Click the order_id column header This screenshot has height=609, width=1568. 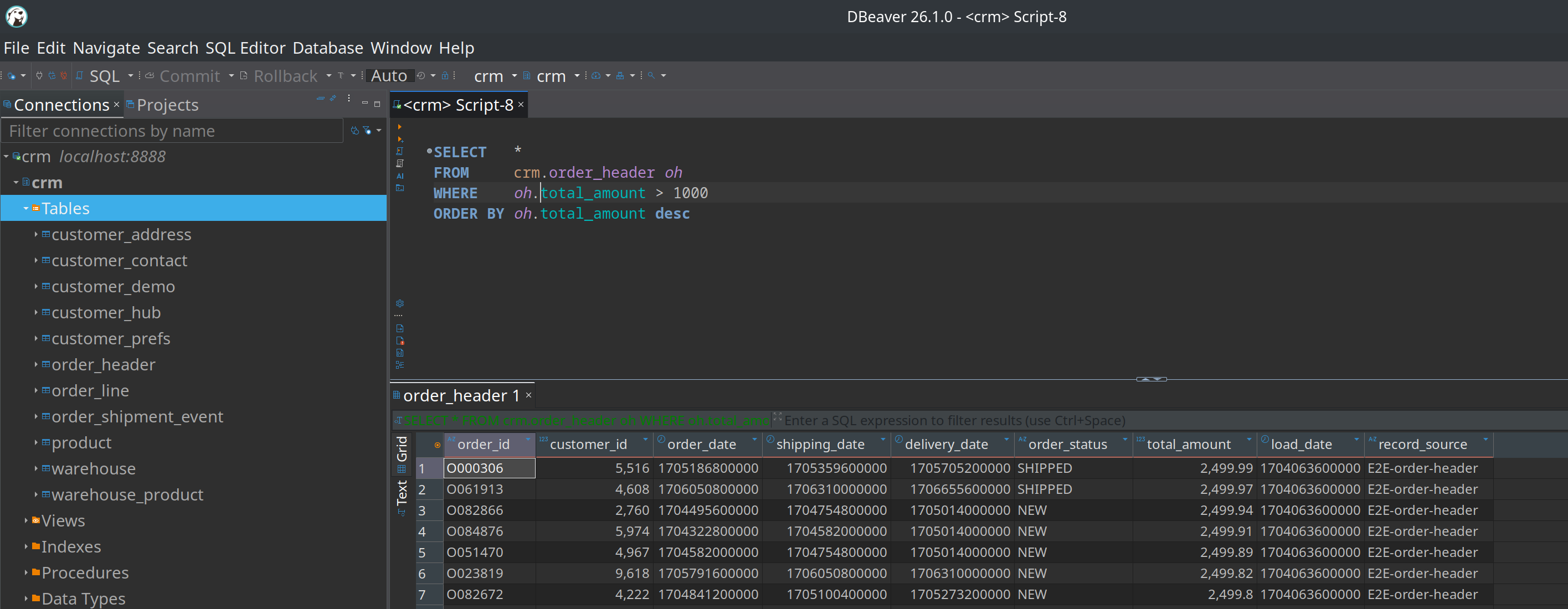point(490,445)
